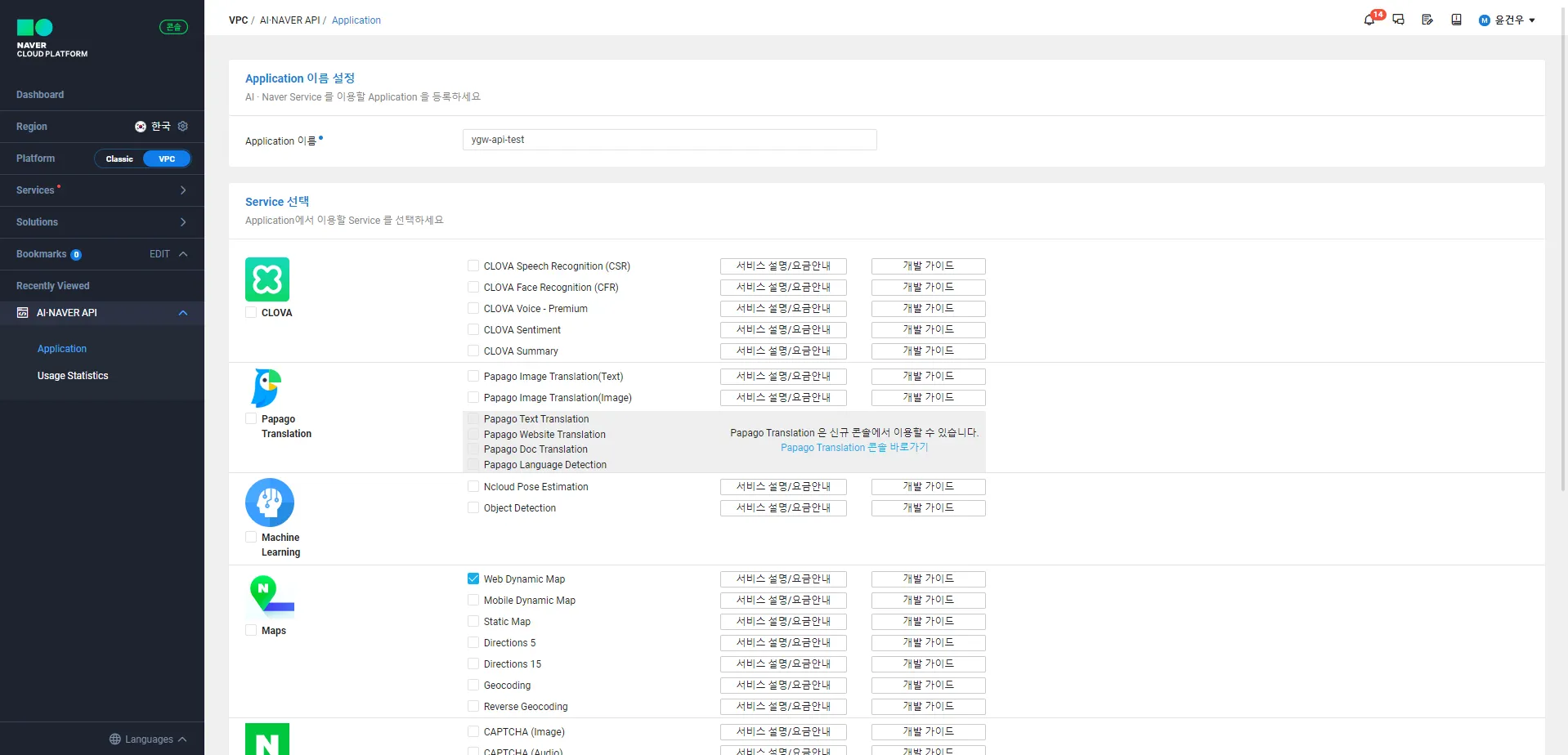The height and width of the screenshot is (755, 1568).
Task: Click the Papago parrot logo
Action: click(x=267, y=387)
